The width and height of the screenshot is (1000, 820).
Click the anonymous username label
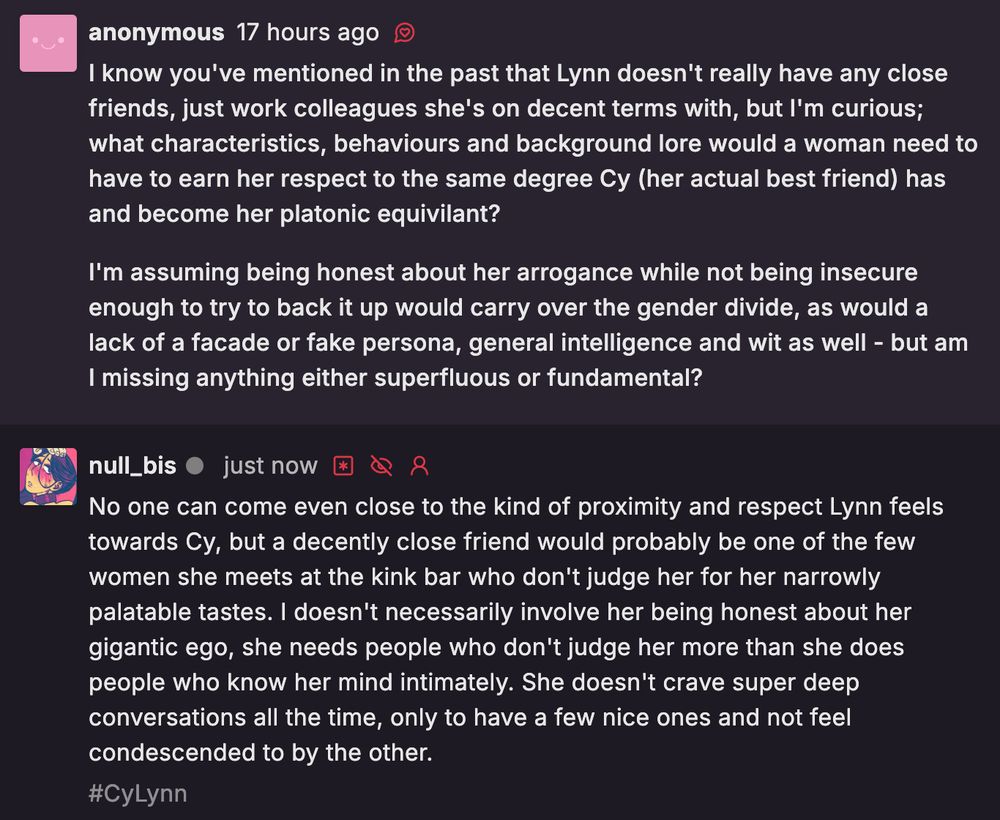[x=156, y=32]
